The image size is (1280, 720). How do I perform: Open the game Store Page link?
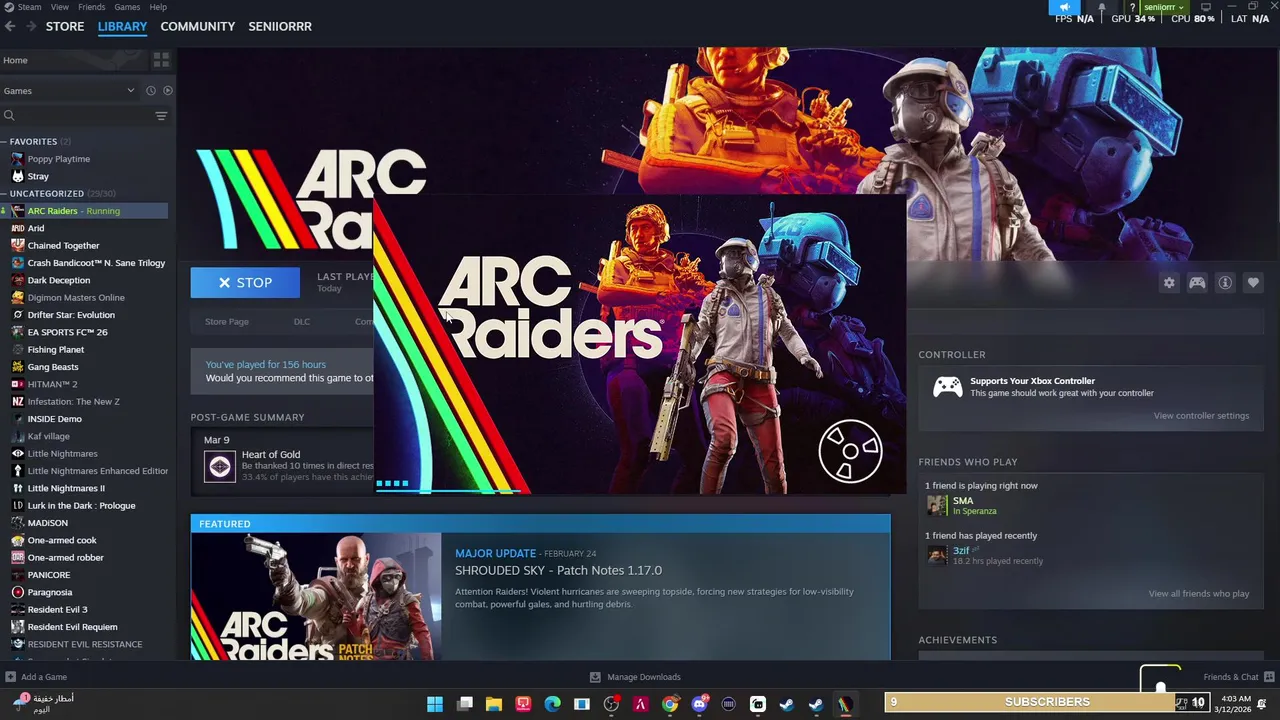click(x=227, y=322)
